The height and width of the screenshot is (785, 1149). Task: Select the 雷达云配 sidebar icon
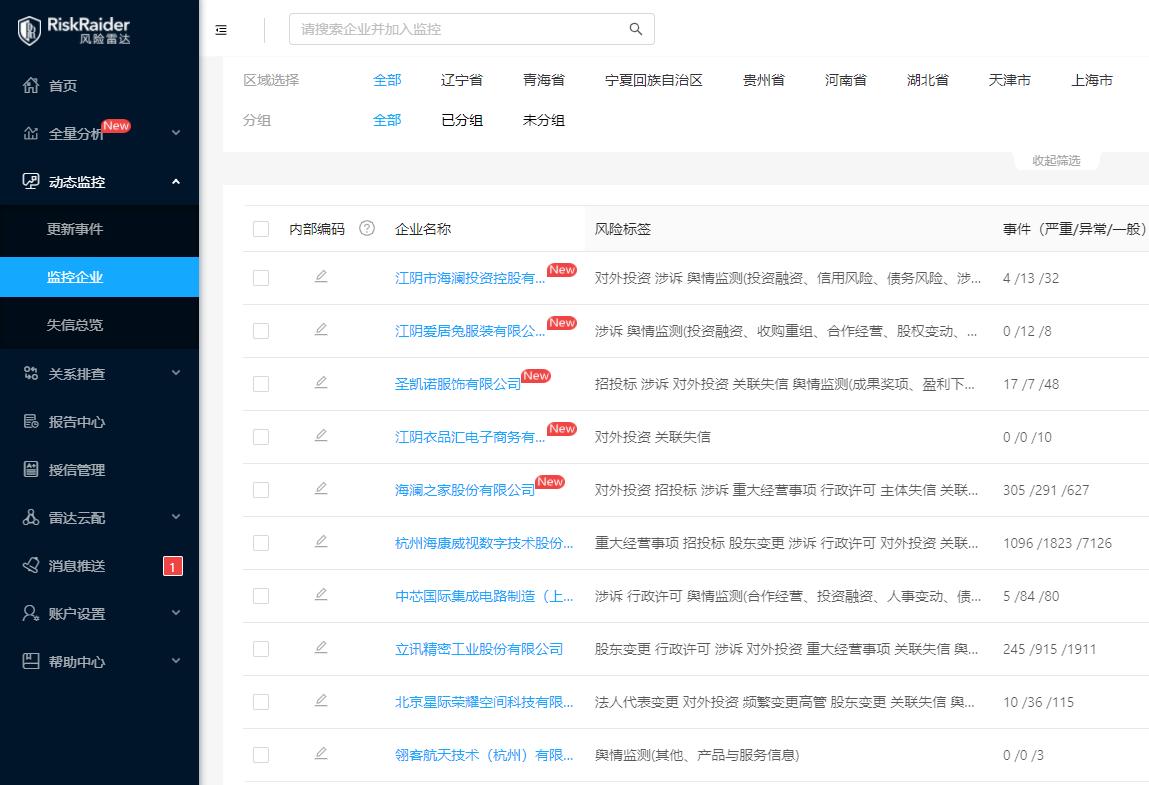tap(34, 517)
